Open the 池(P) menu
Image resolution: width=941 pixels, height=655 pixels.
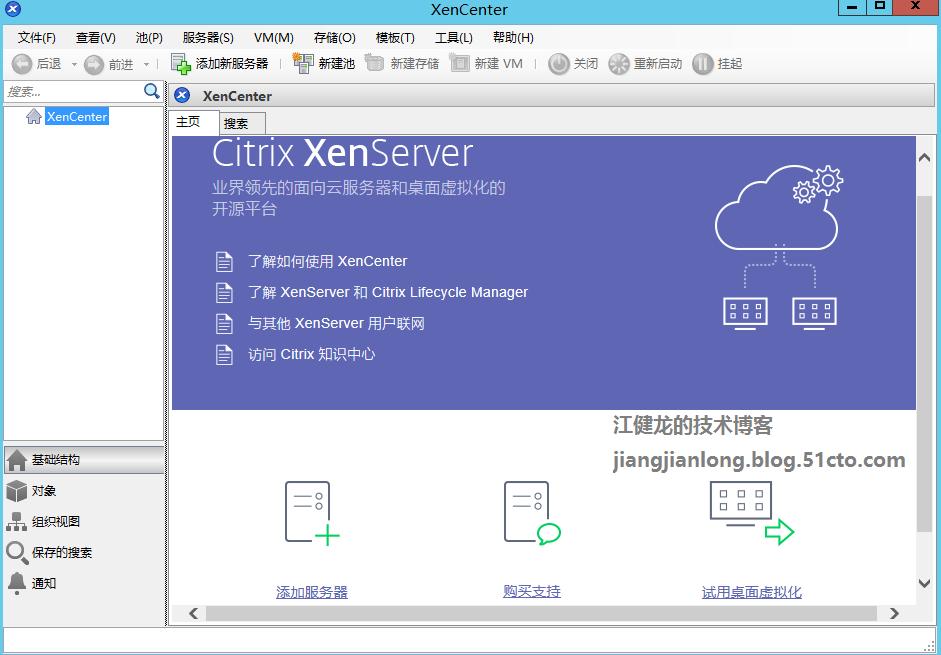[x=149, y=38]
